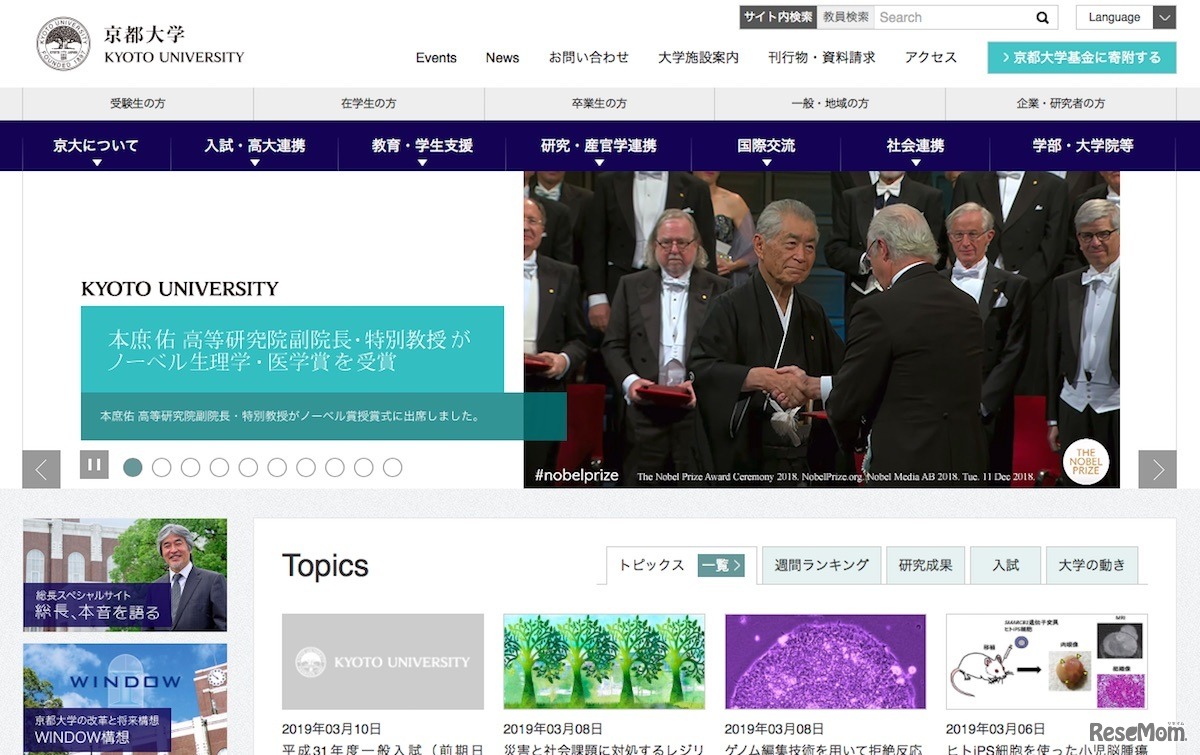Open the 大学の動き tab

coord(1092,565)
